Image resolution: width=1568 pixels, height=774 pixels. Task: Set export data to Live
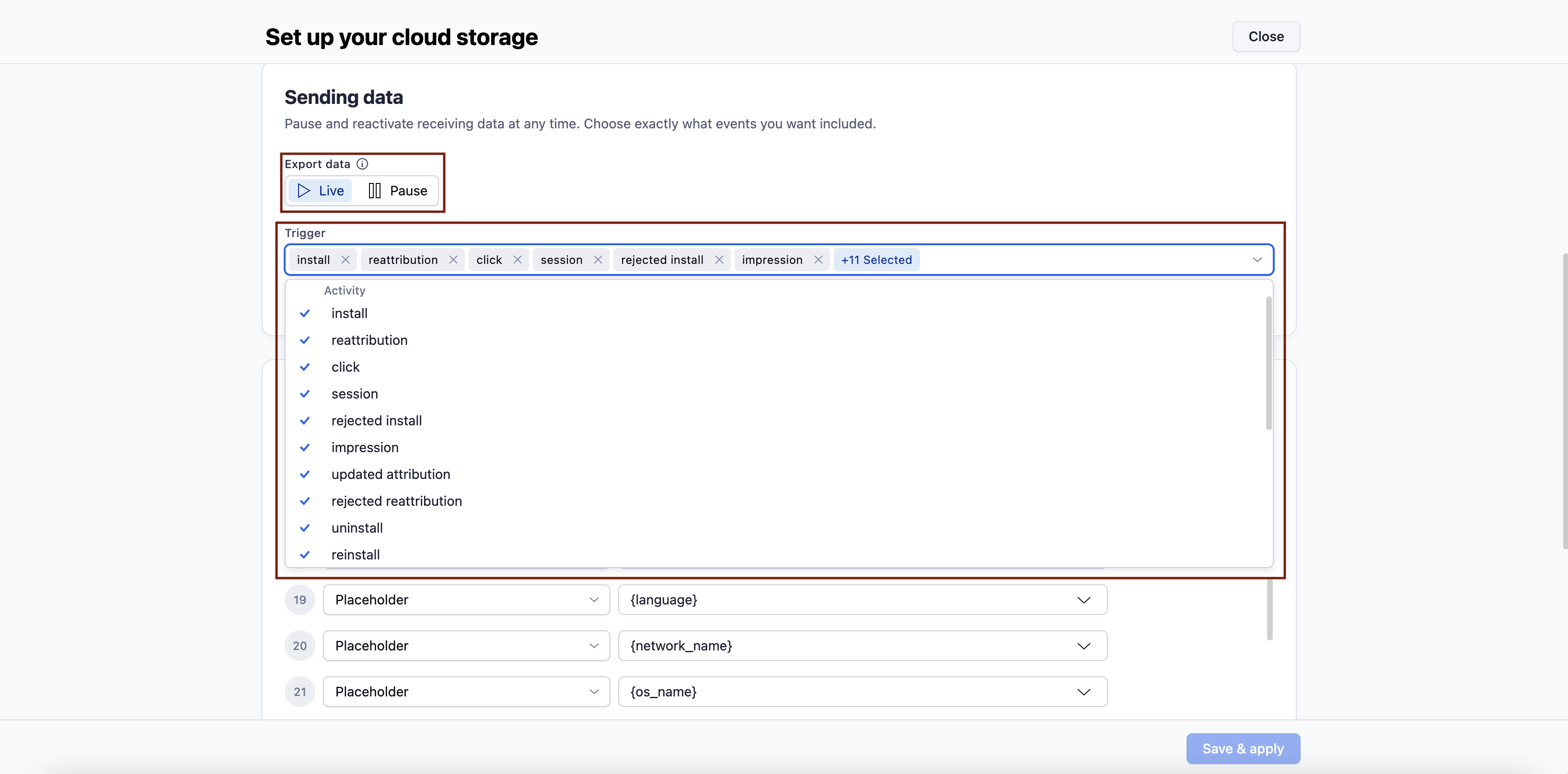point(320,191)
